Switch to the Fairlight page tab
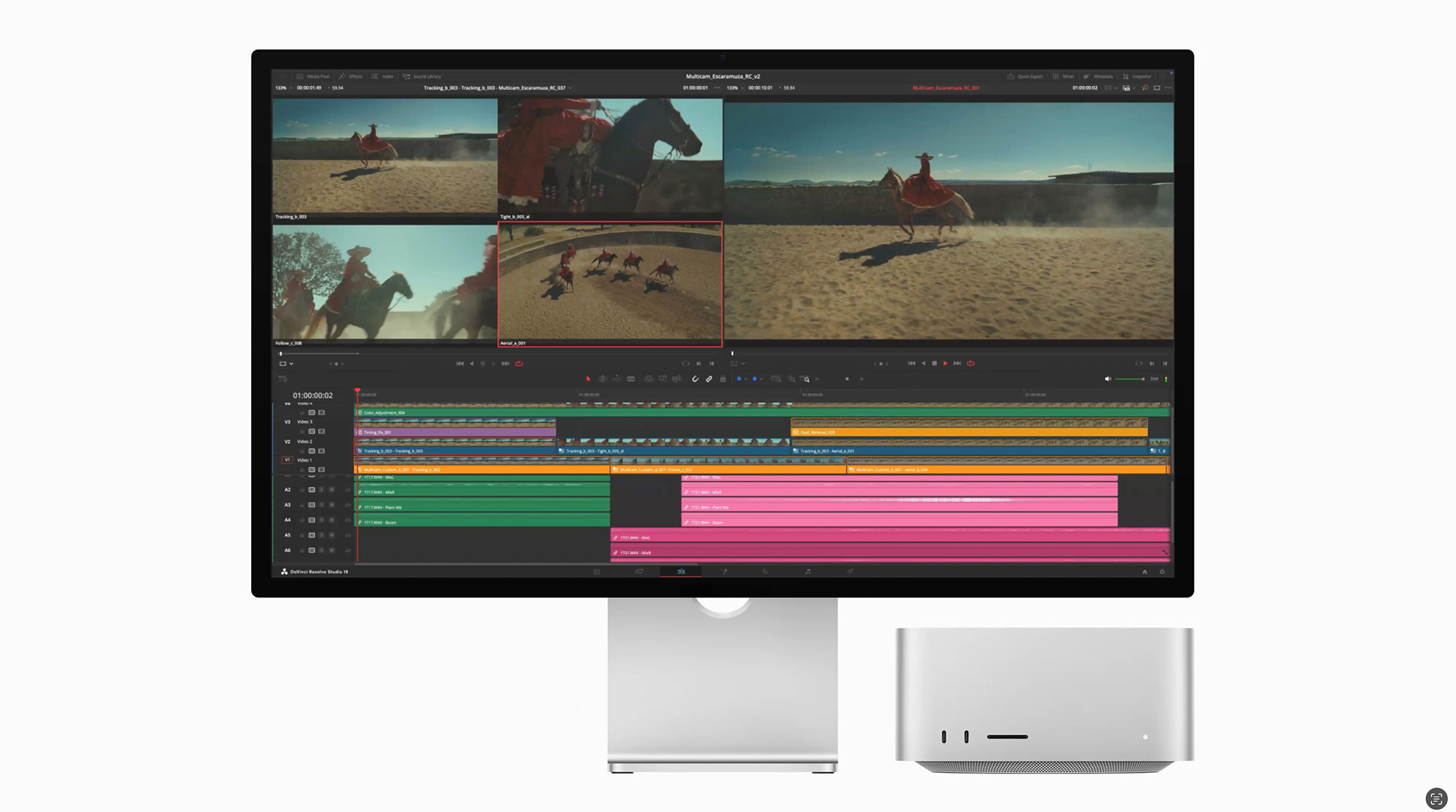This screenshot has height=812, width=1456. coord(808,572)
